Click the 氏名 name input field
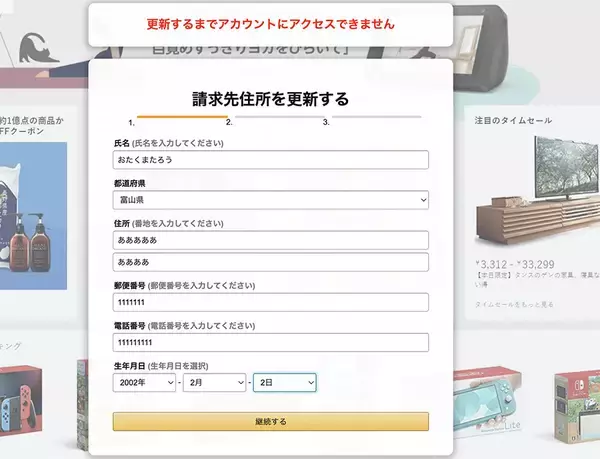Image resolution: width=600 pixels, height=459 pixels. (271, 160)
